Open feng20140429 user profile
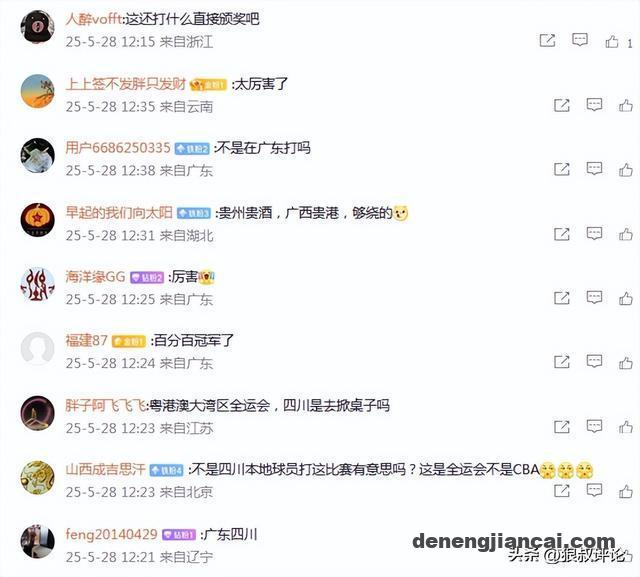640x577 pixels. [x=111, y=534]
